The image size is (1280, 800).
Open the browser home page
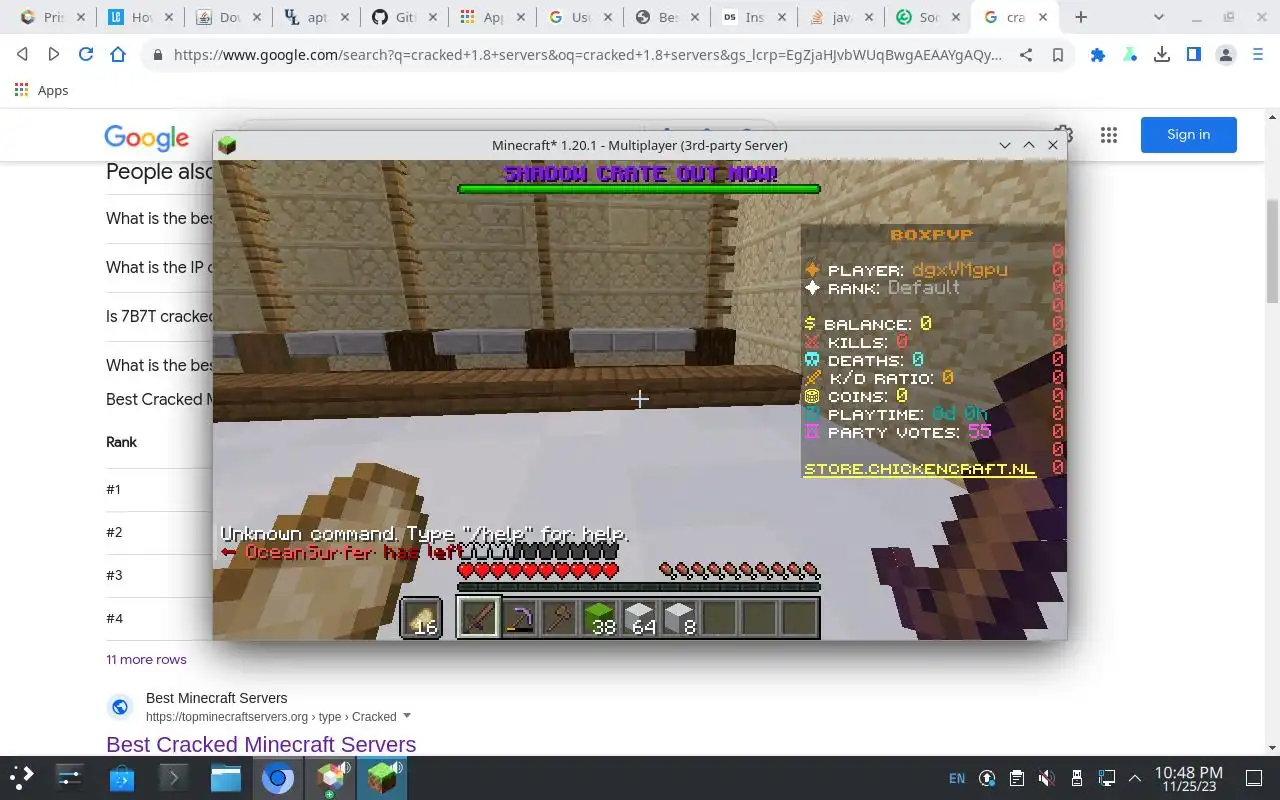(118, 55)
